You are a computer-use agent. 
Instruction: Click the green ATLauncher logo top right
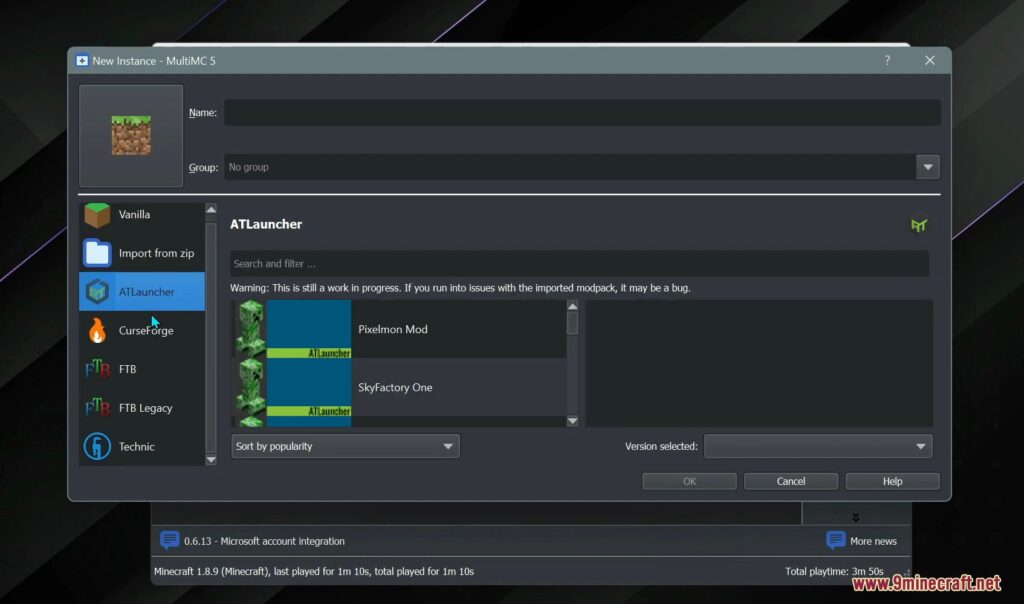[919, 225]
